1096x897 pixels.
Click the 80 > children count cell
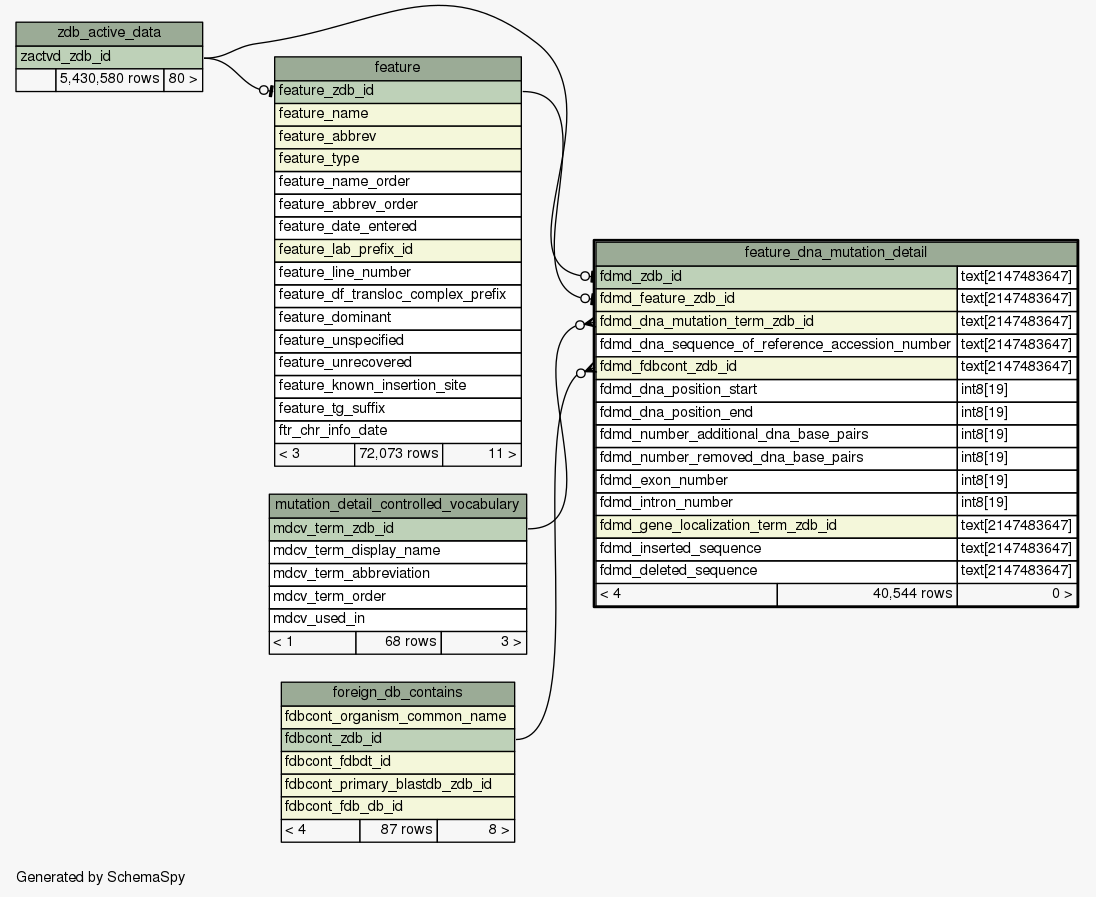[183, 79]
